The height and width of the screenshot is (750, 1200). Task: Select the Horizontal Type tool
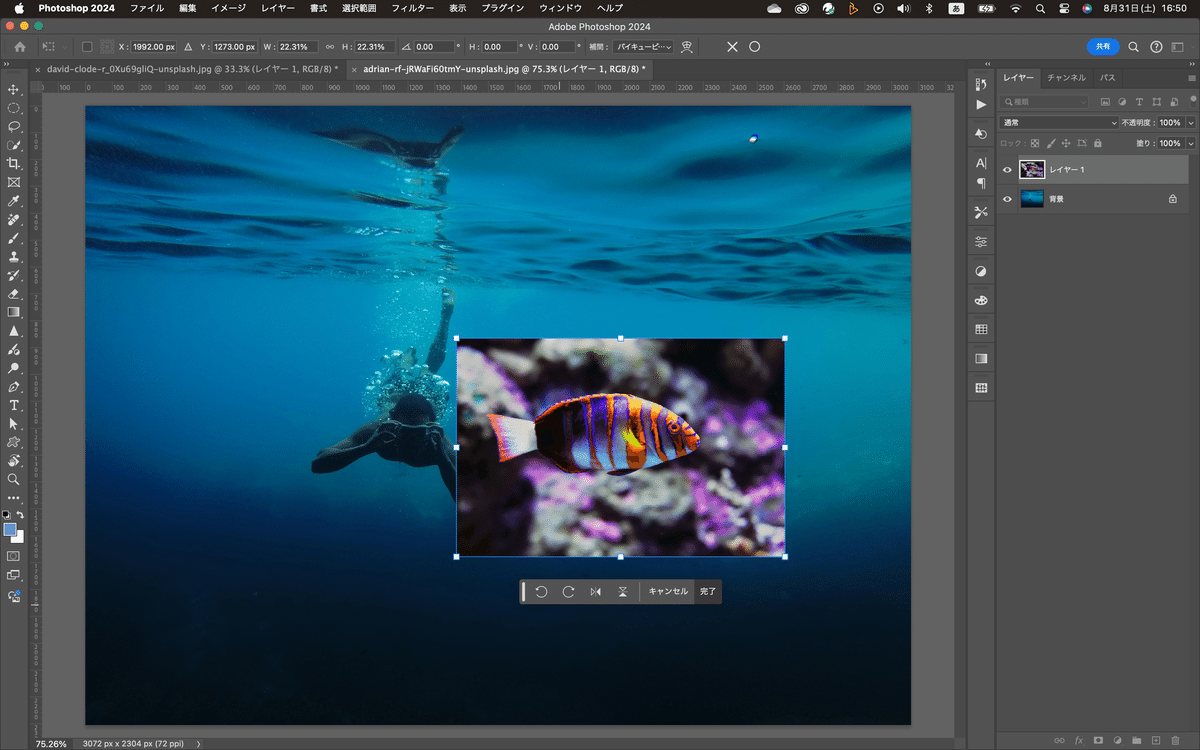(14, 405)
